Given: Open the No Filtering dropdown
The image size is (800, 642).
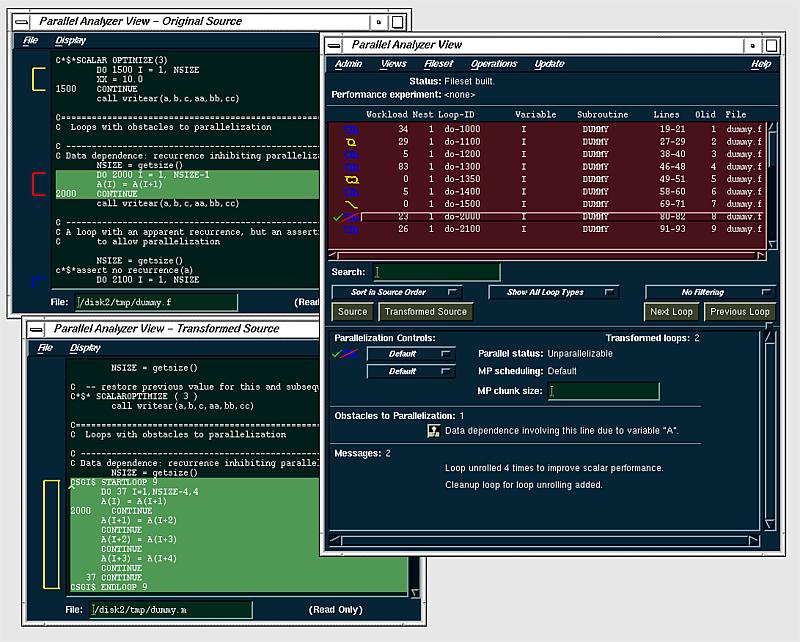Looking at the screenshot, I should point(710,292).
